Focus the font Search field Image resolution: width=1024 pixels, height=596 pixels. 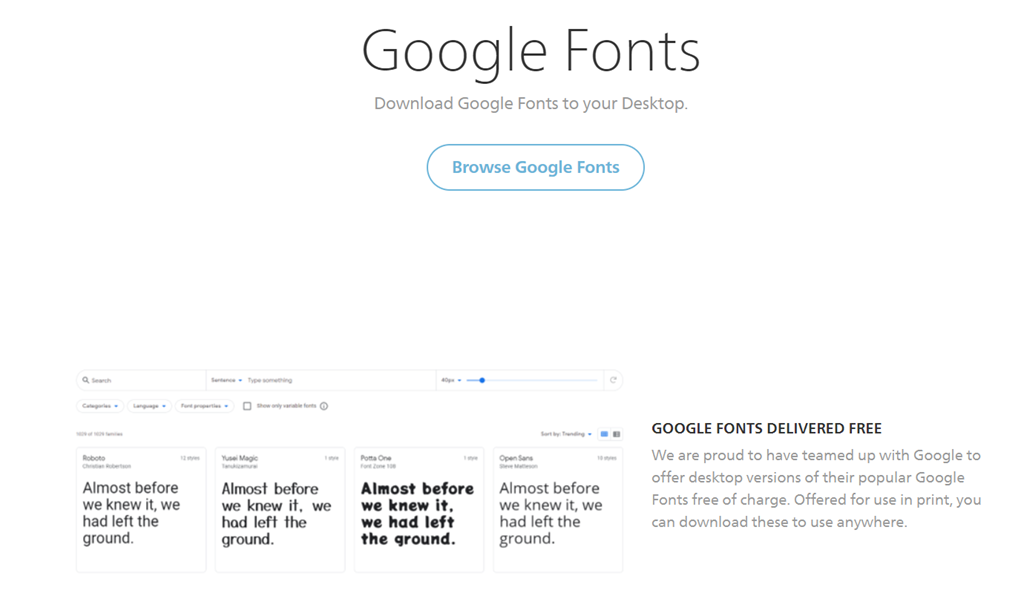[141, 380]
